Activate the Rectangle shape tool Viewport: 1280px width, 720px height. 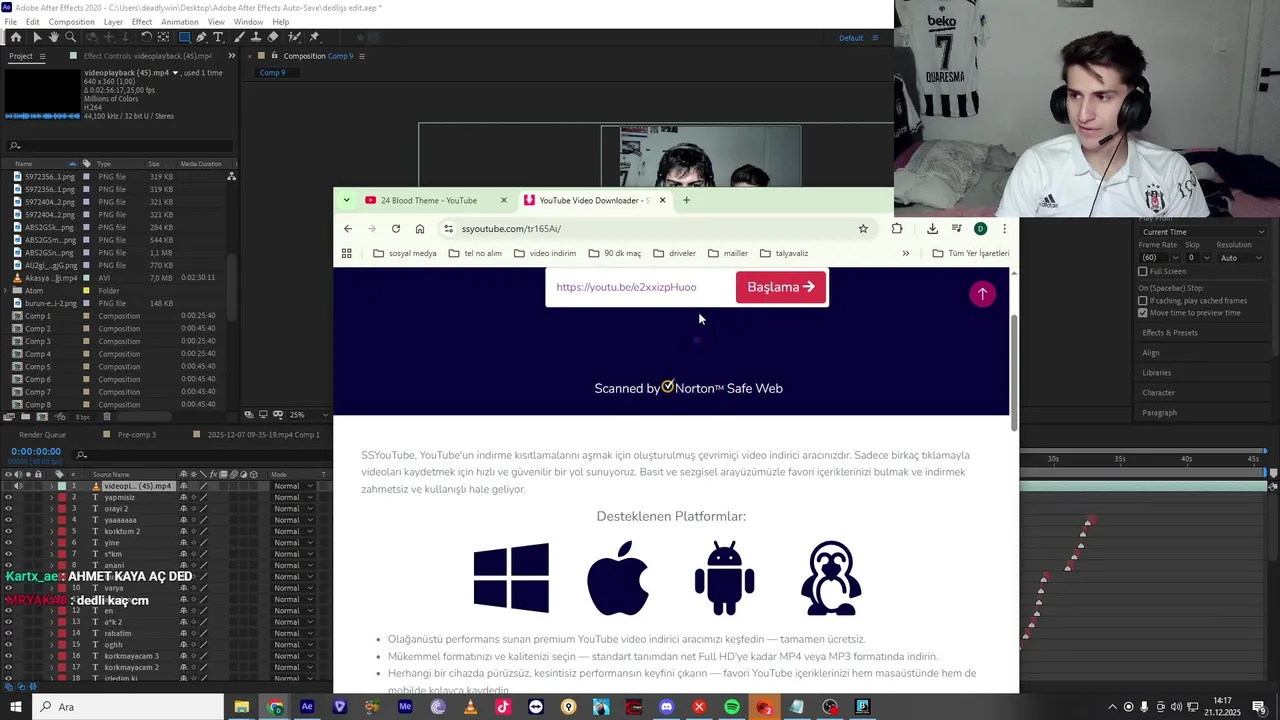pyautogui.click(x=184, y=37)
